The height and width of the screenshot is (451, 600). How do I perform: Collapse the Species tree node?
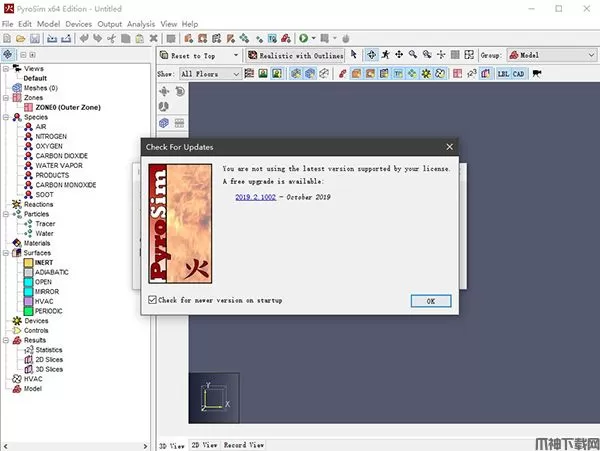(6, 117)
